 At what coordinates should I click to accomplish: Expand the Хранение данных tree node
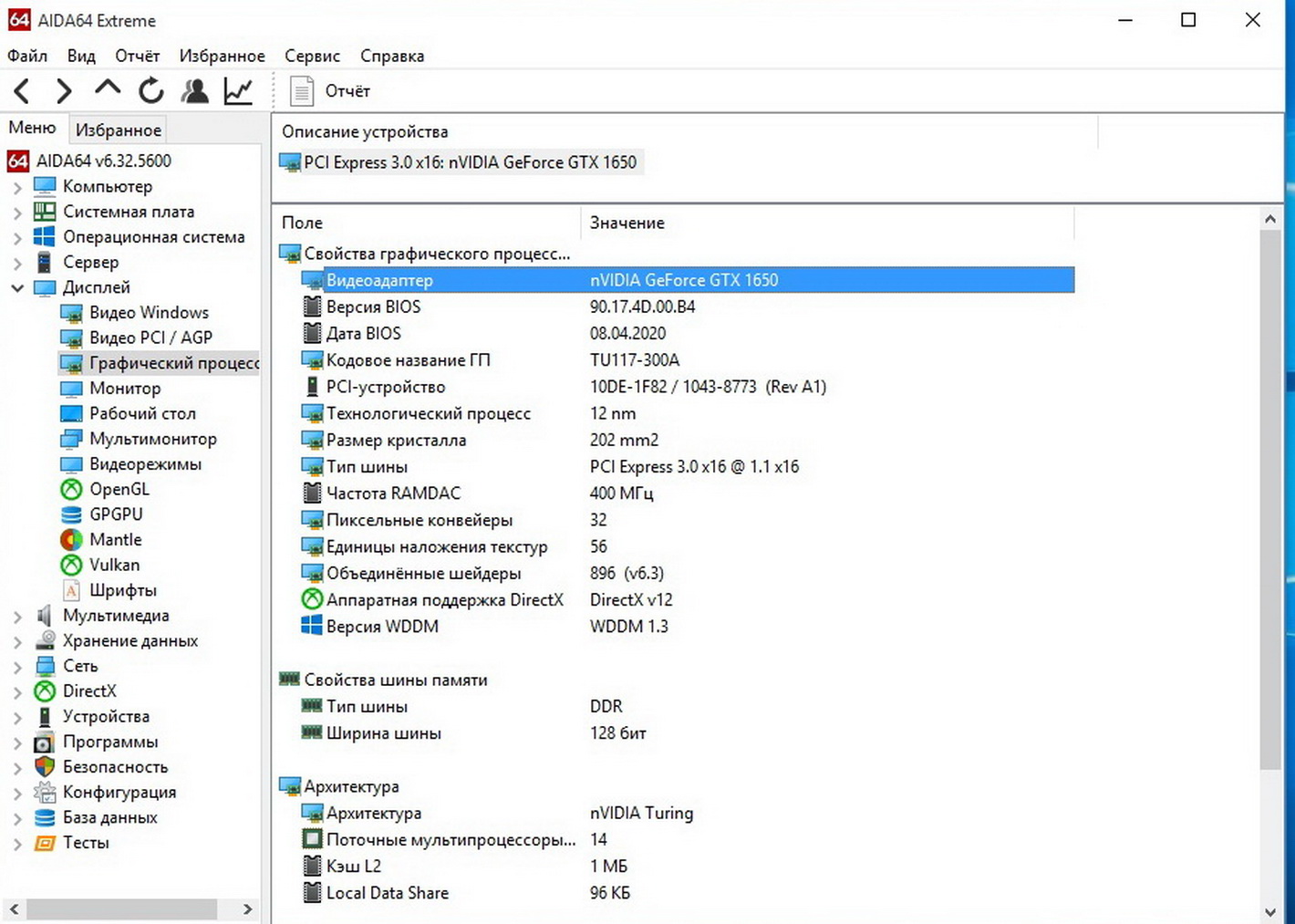(17, 641)
